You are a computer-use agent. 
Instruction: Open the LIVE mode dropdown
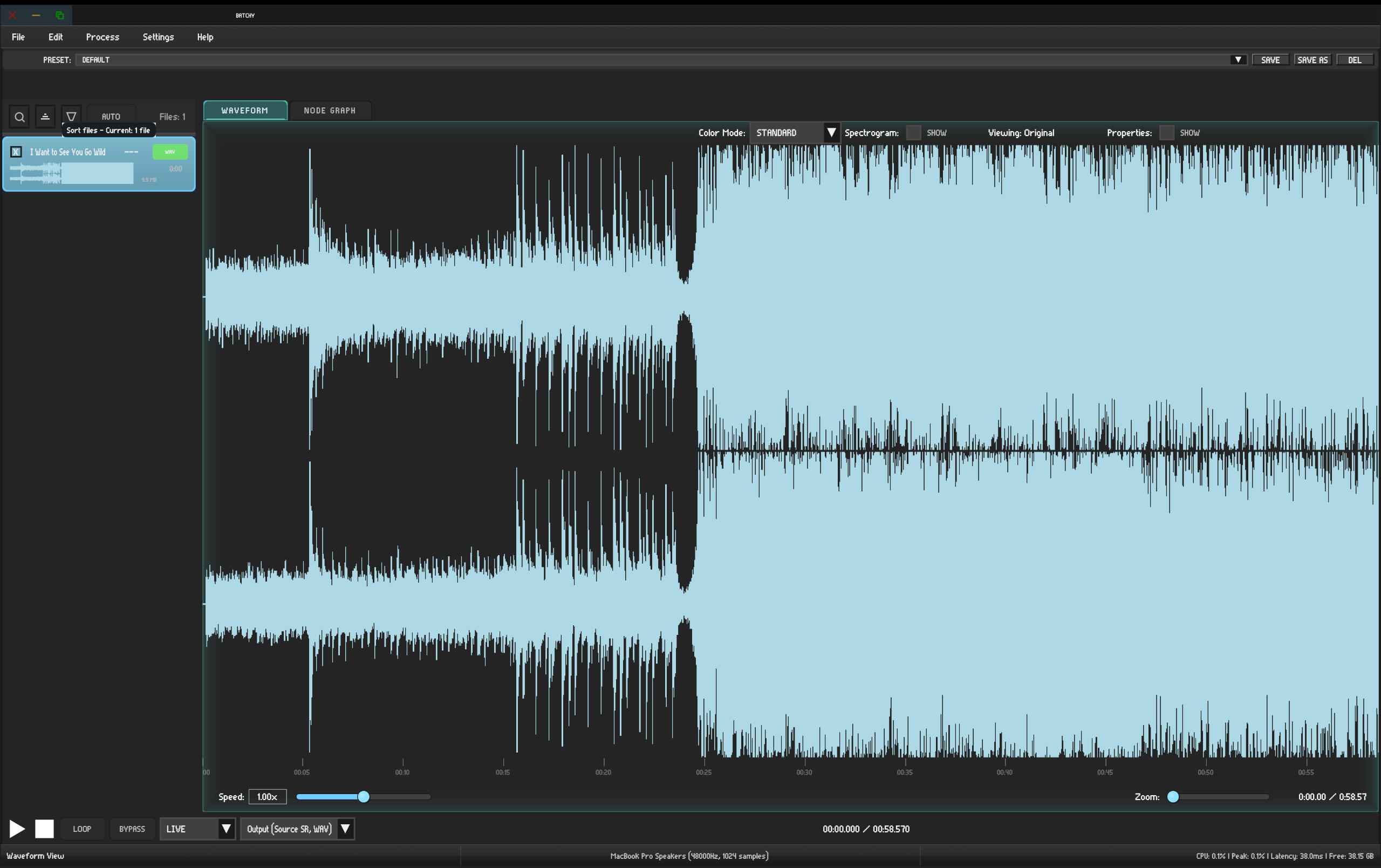(197, 829)
